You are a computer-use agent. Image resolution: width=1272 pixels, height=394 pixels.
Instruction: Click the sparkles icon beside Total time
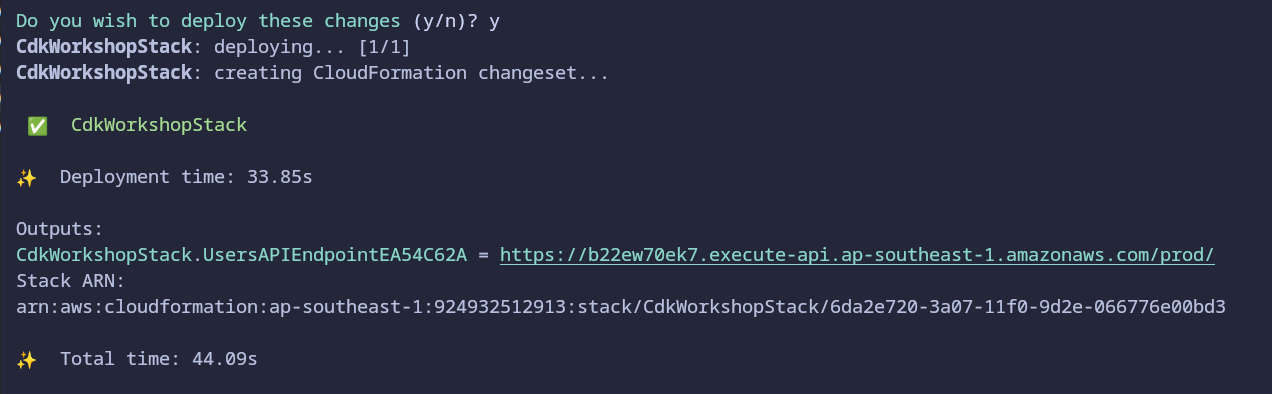[27, 357]
